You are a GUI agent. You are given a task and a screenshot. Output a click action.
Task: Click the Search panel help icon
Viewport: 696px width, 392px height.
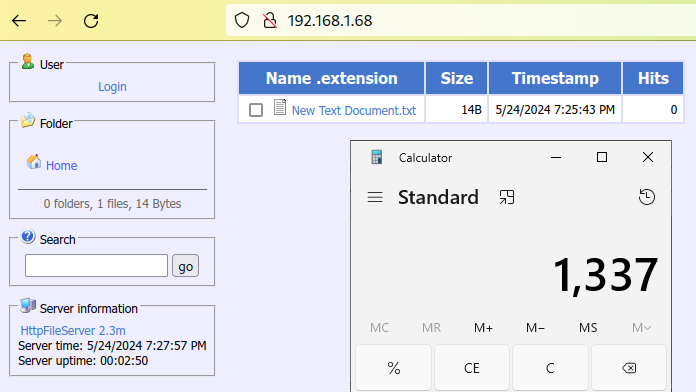point(28,236)
